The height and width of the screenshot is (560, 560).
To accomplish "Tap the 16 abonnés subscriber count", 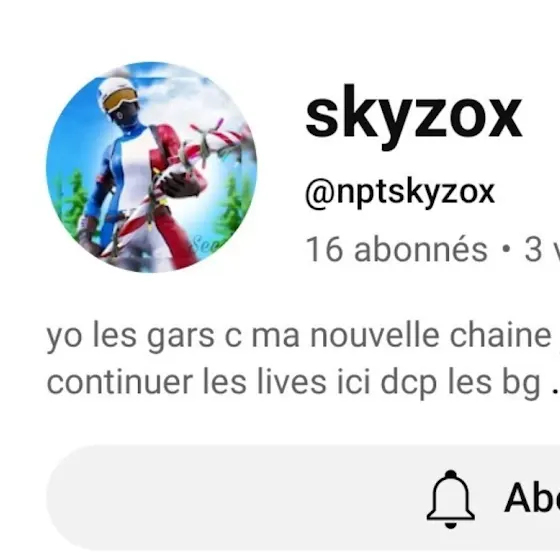I will [x=396, y=249].
